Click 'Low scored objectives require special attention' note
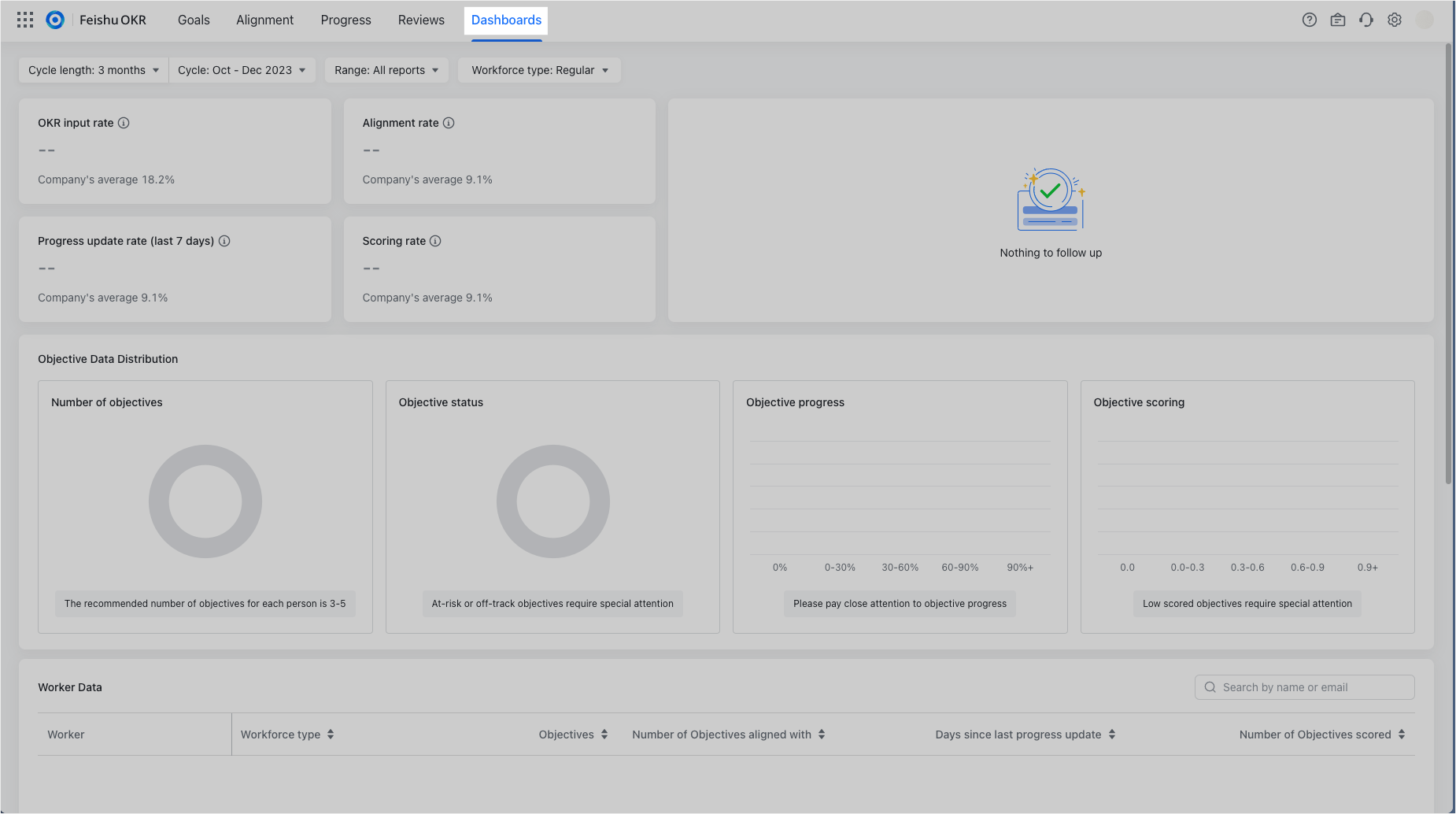This screenshot has height=814, width=1456. tap(1247, 604)
